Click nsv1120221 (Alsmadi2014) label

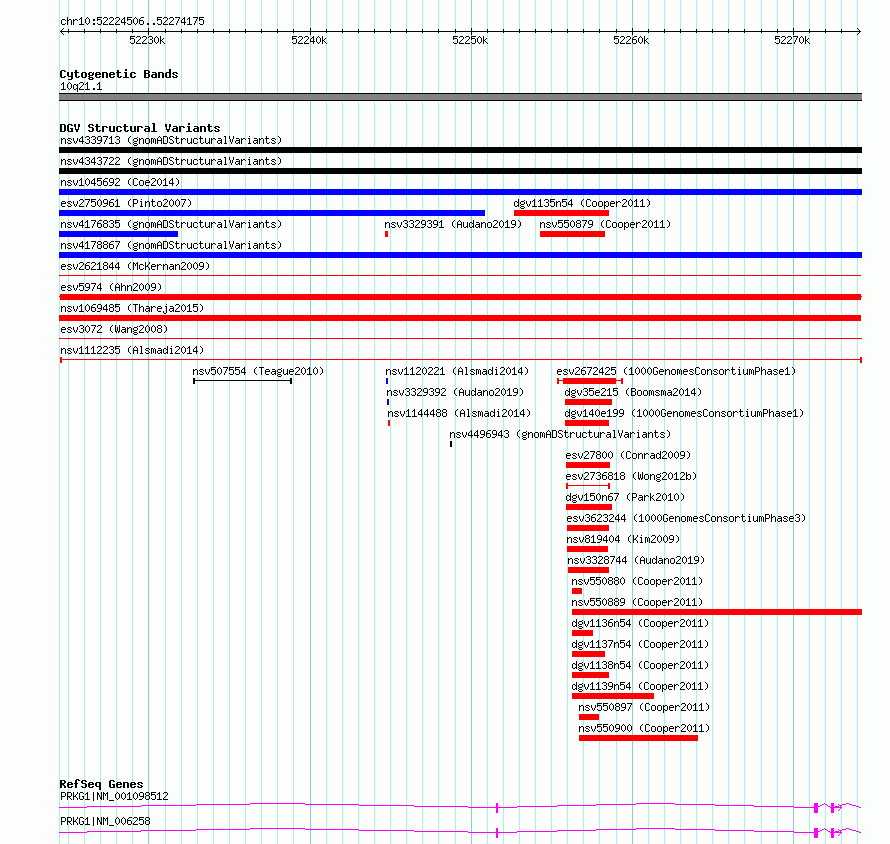click(457, 371)
